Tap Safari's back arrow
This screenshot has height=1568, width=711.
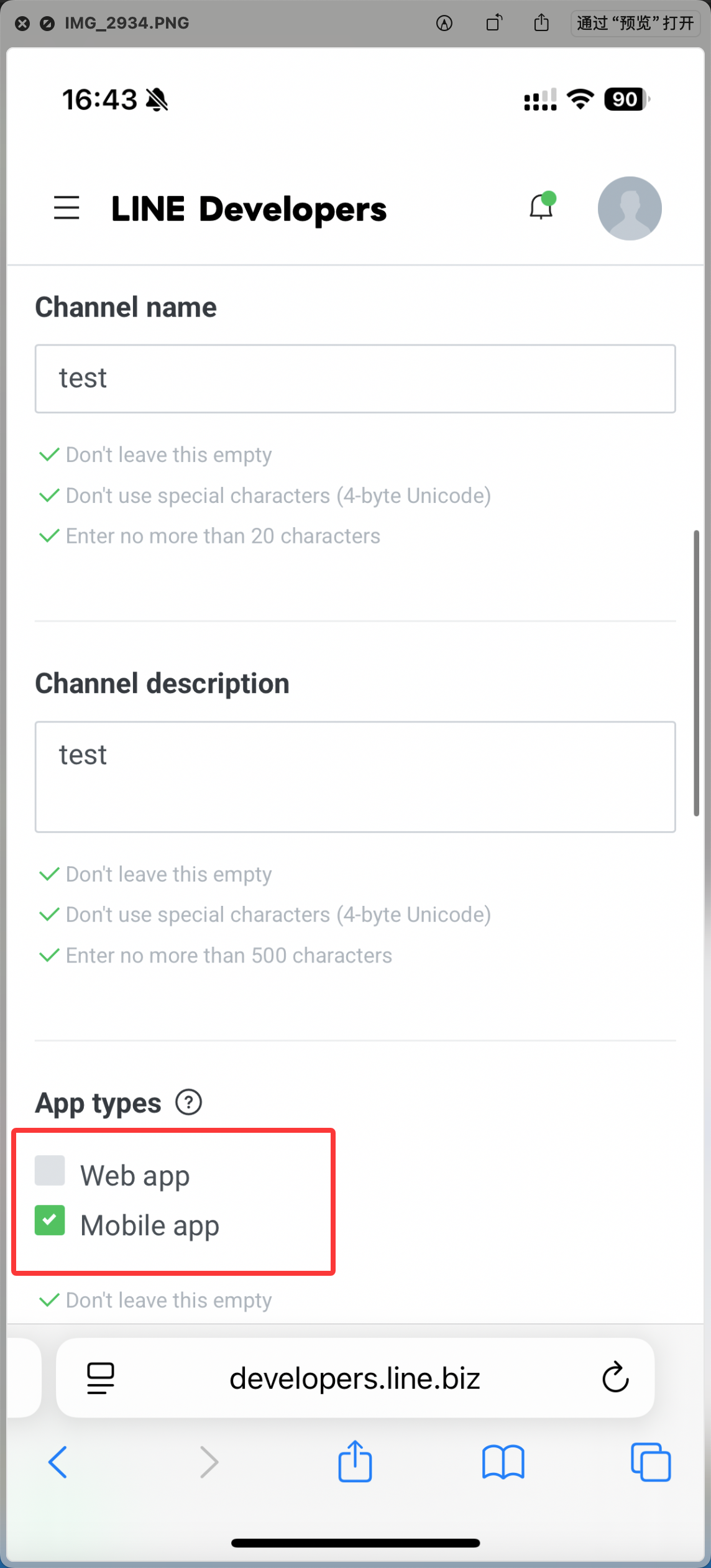click(x=58, y=1462)
